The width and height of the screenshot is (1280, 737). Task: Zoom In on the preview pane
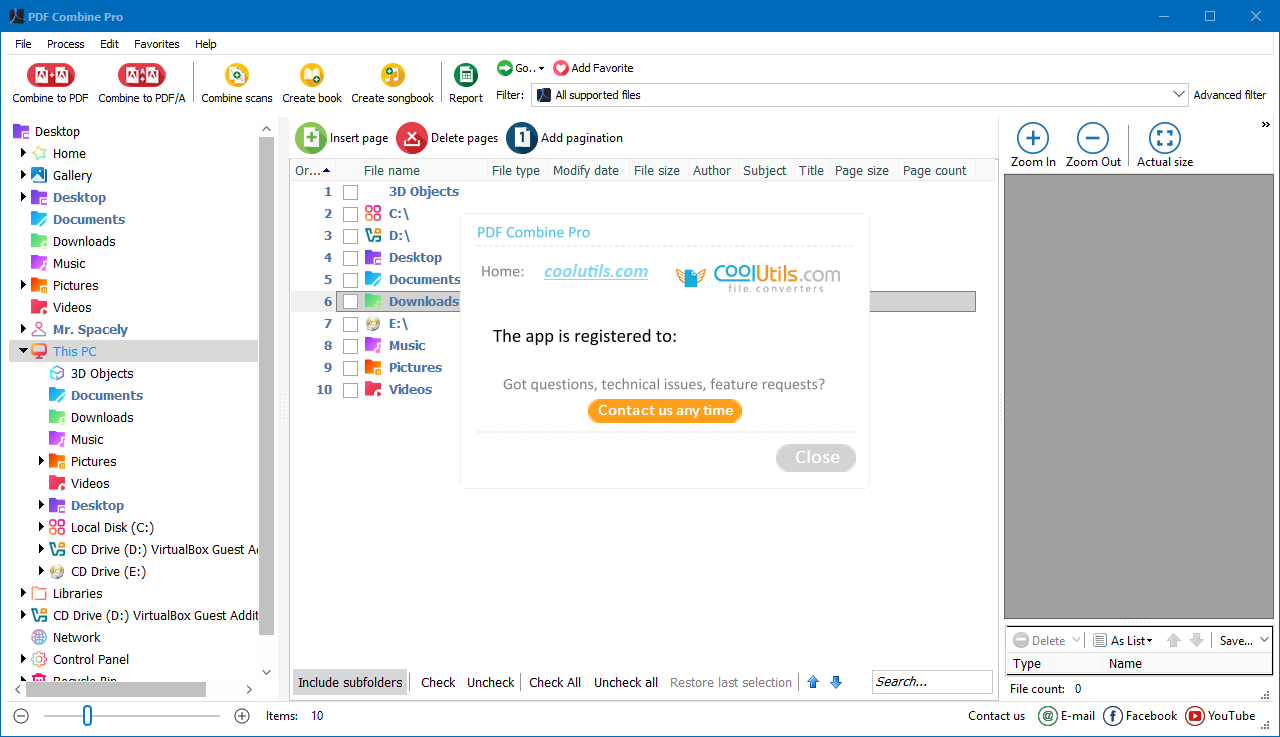click(1033, 138)
